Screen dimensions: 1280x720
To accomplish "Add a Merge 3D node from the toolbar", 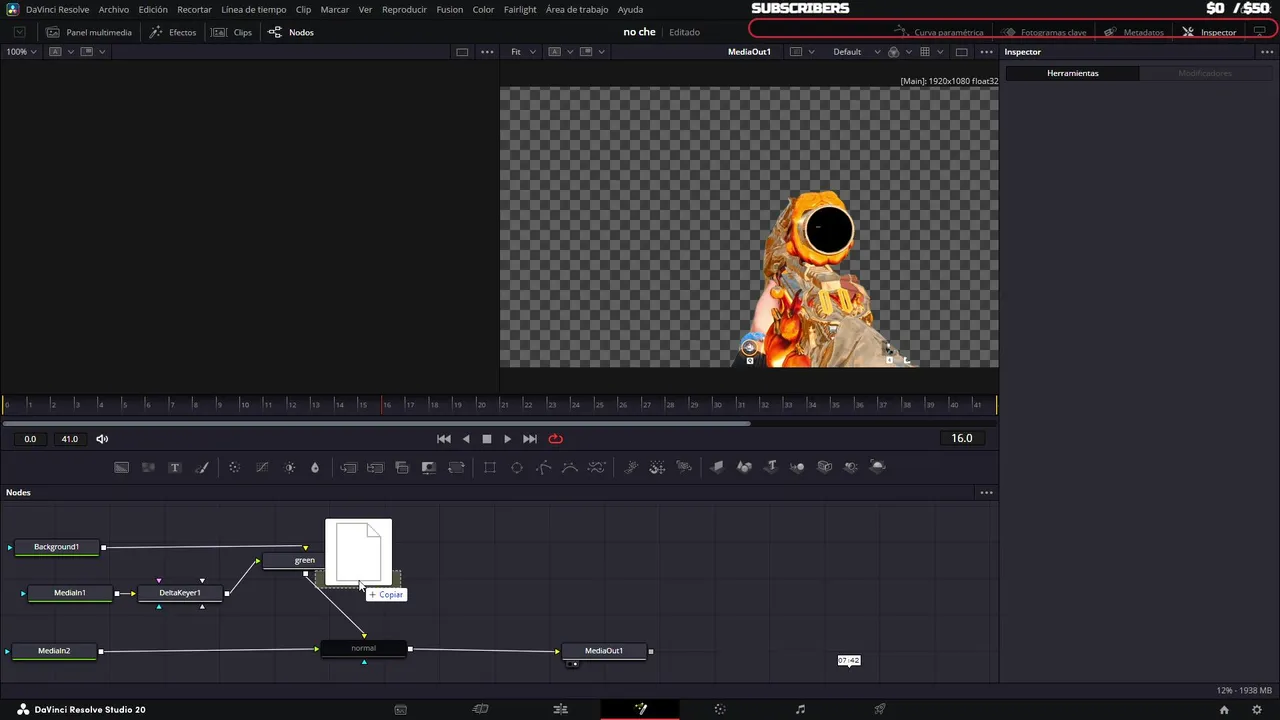I will [x=797, y=467].
